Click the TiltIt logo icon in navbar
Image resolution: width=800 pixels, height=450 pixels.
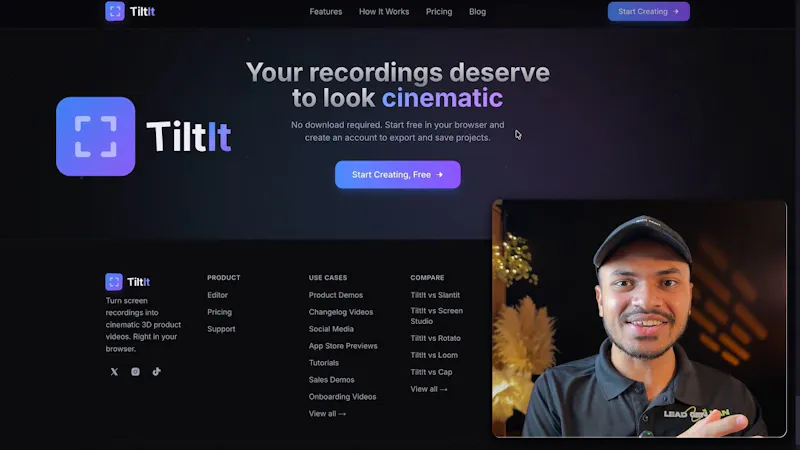[115, 11]
